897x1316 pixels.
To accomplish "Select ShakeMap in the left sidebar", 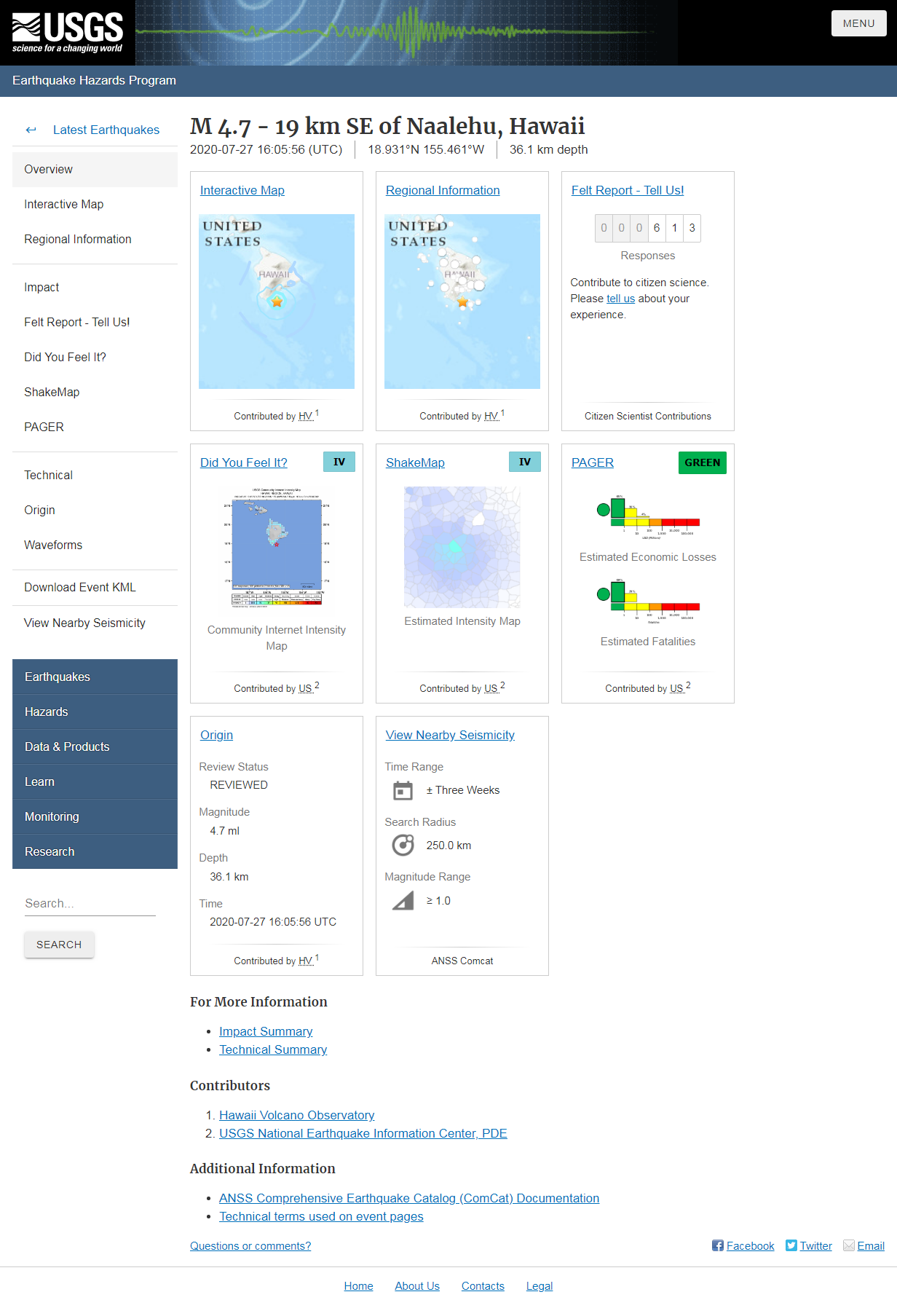I will [52, 392].
